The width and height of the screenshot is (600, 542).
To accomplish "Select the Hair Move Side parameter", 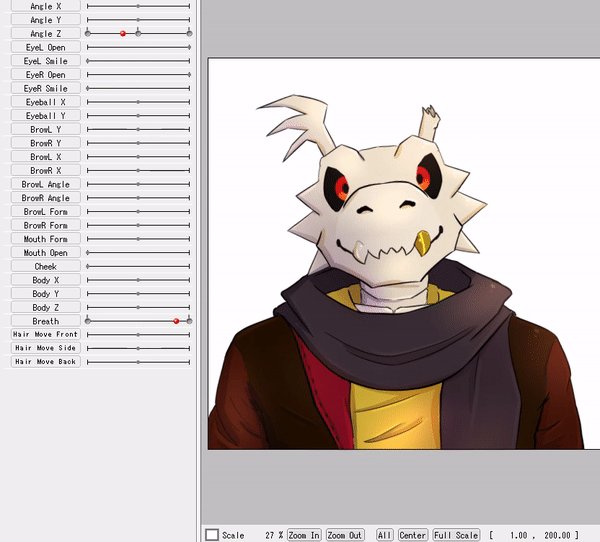I will point(46,348).
